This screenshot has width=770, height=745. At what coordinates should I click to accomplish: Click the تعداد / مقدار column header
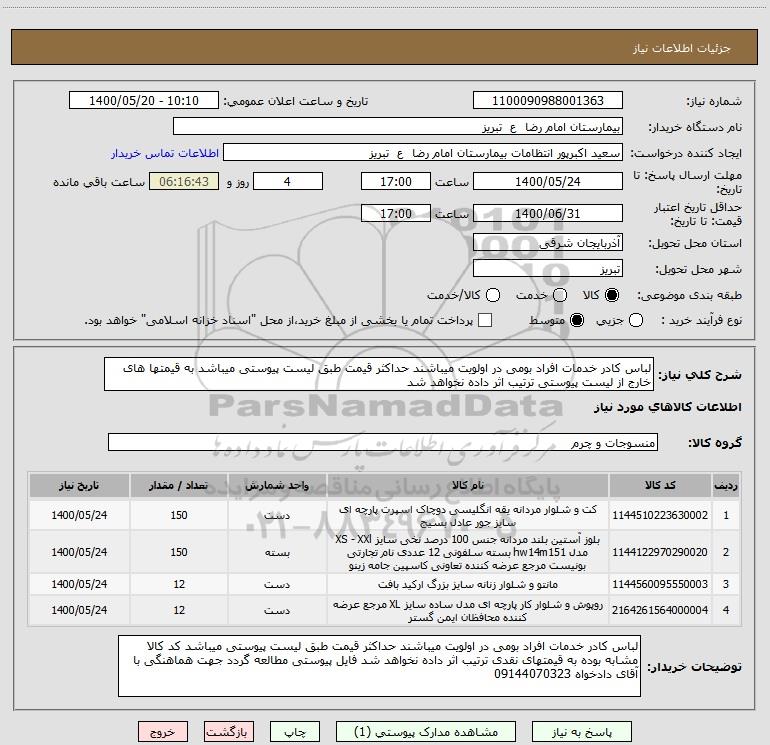click(x=179, y=485)
